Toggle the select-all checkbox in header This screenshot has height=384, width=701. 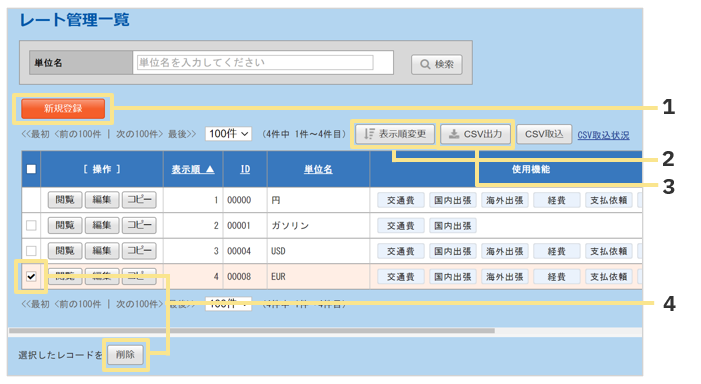(31, 169)
